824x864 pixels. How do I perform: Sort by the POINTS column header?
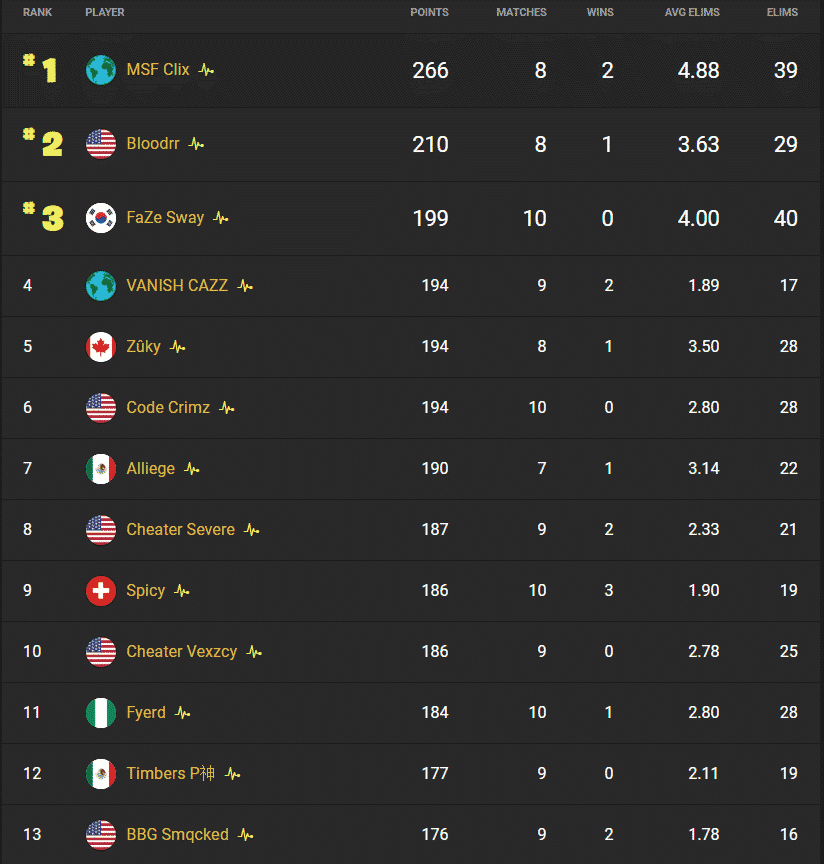(429, 12)
